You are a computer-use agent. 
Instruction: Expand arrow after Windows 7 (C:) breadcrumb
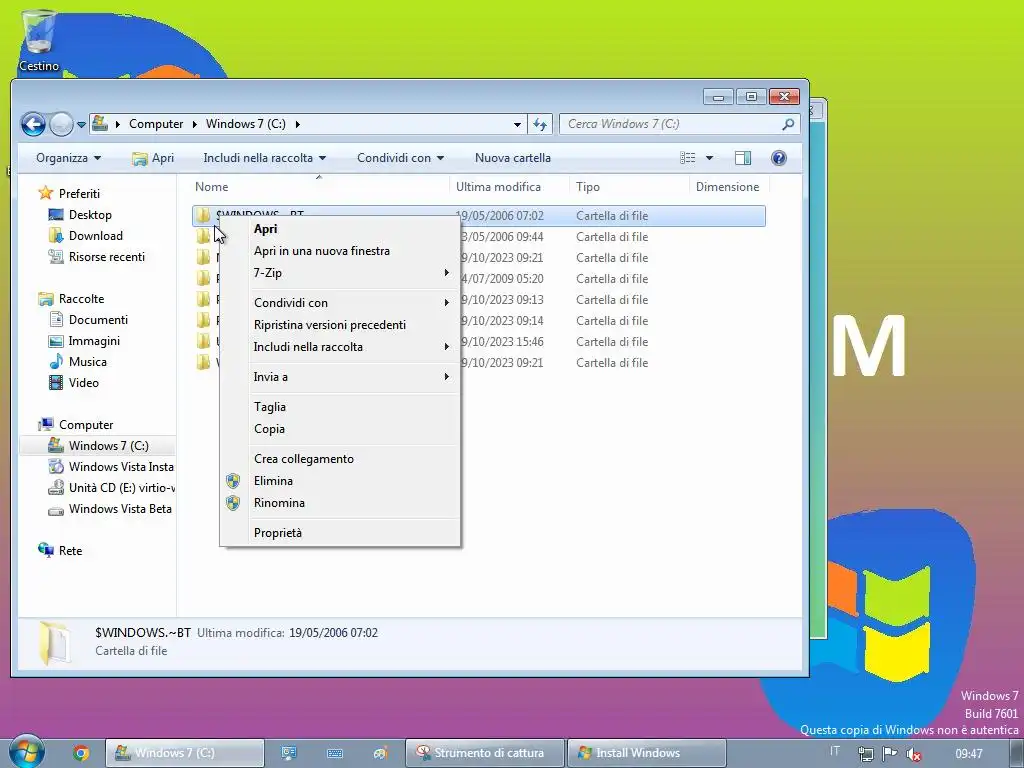click(x=298, y=124)
